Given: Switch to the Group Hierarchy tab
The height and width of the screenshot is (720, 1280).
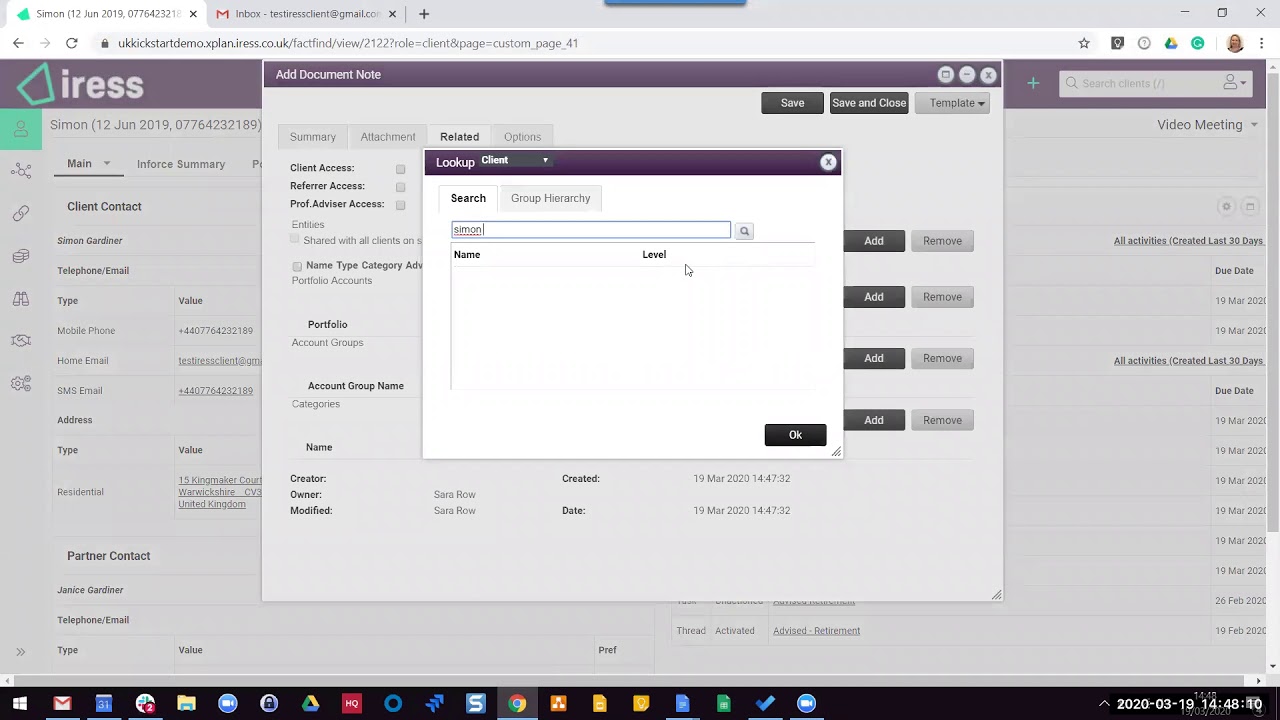Looking at the screenshot, I should [x=551, y=198].
